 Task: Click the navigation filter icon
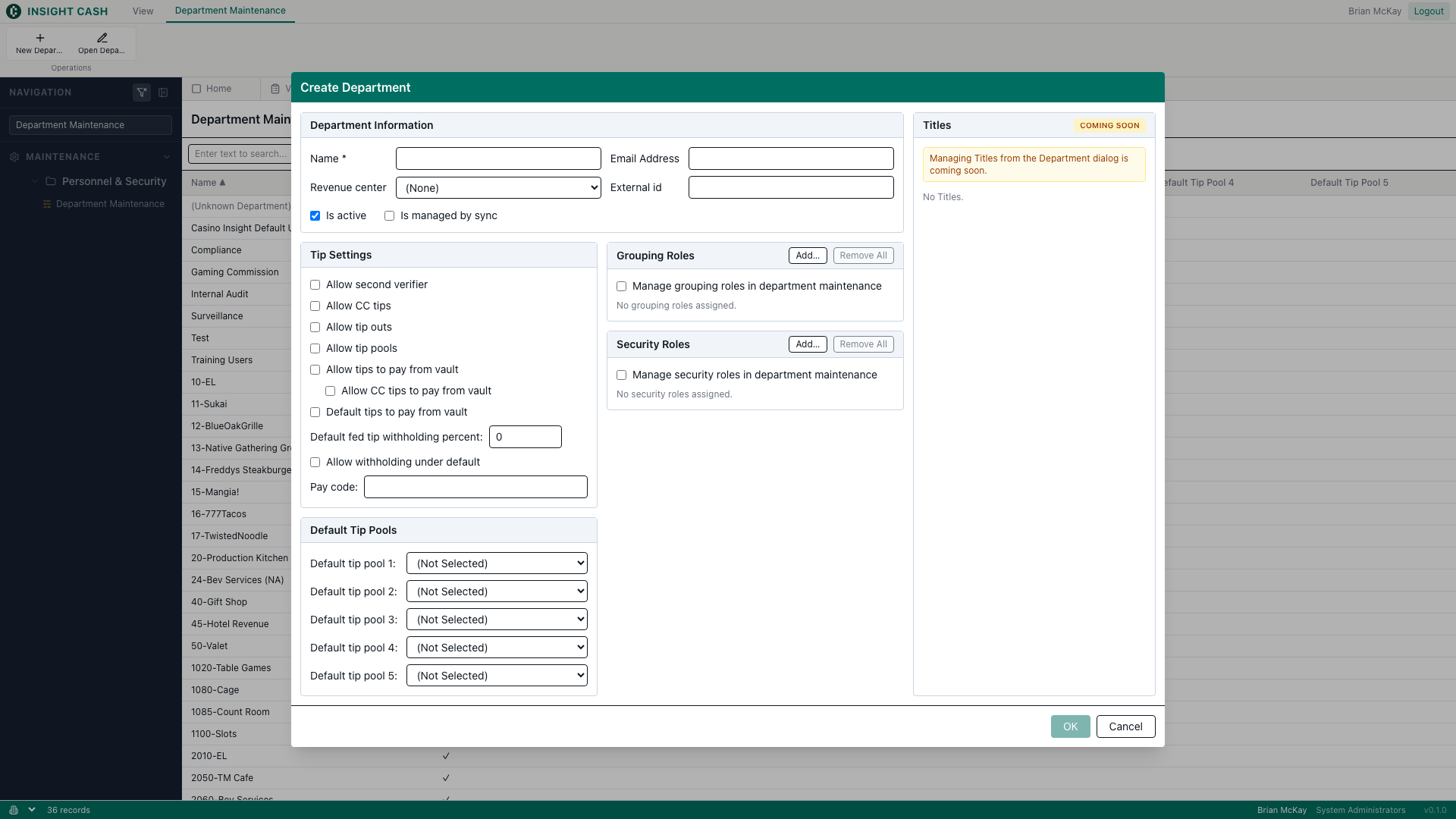(141, 93)
